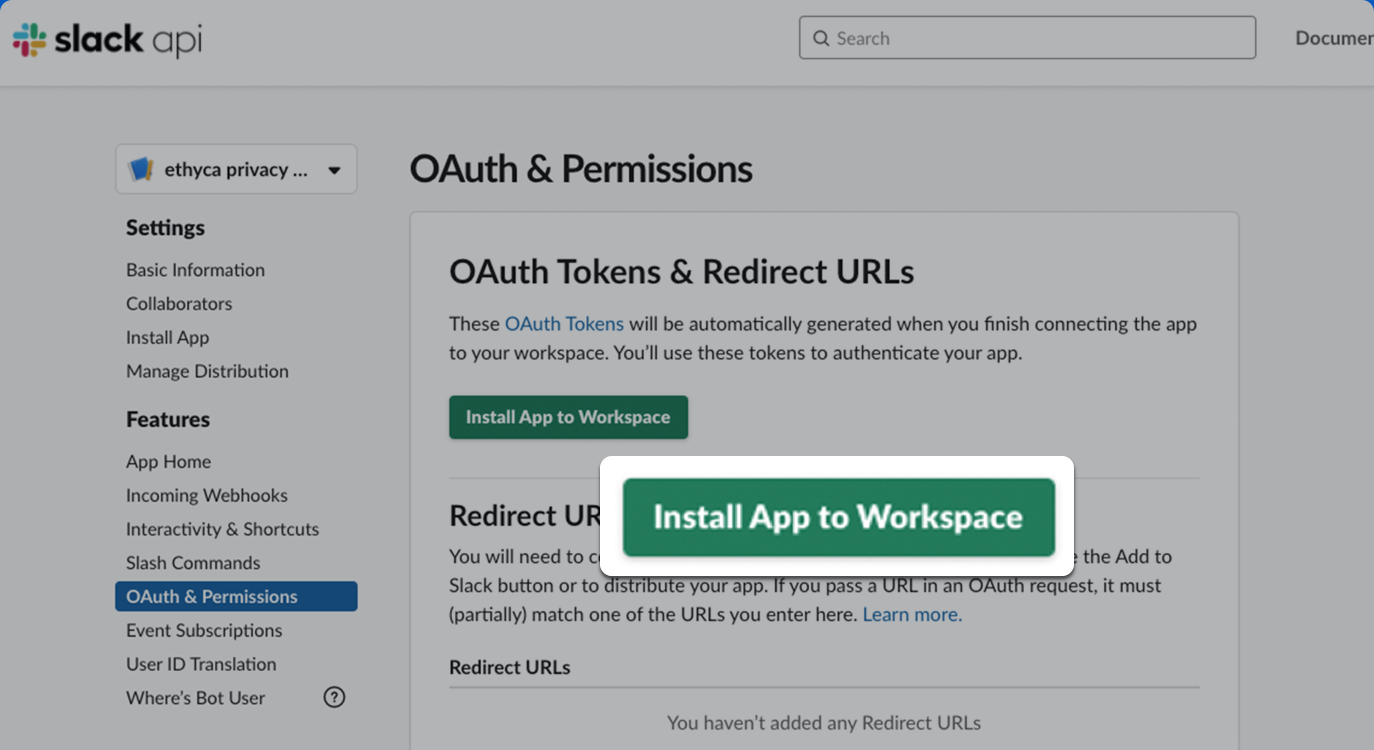Select OAuth & Permissions sidebar item
The height and width of the screenshot is (750, 1374).
coord(236,596)
